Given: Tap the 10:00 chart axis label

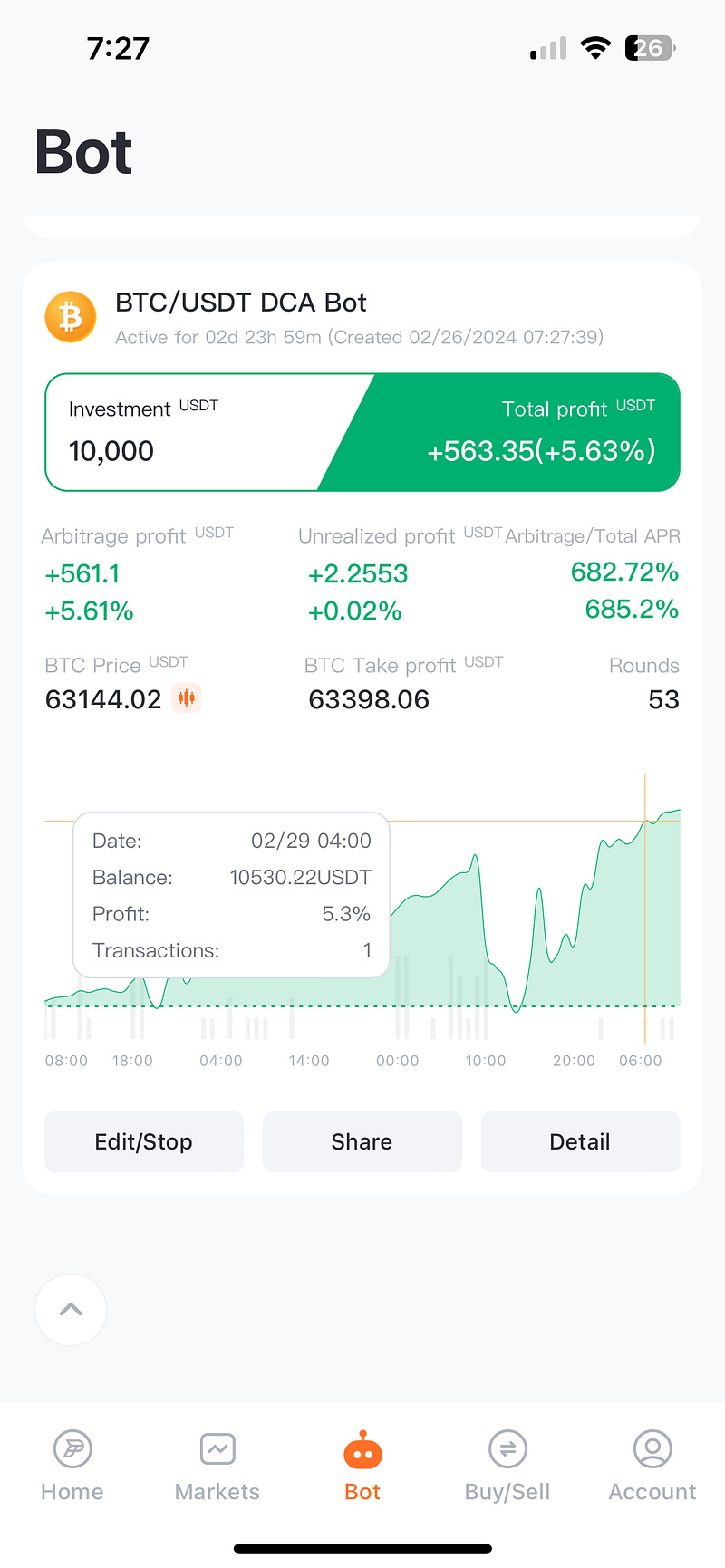Looking at the screenshot, I should click(x=486, y=1061).
